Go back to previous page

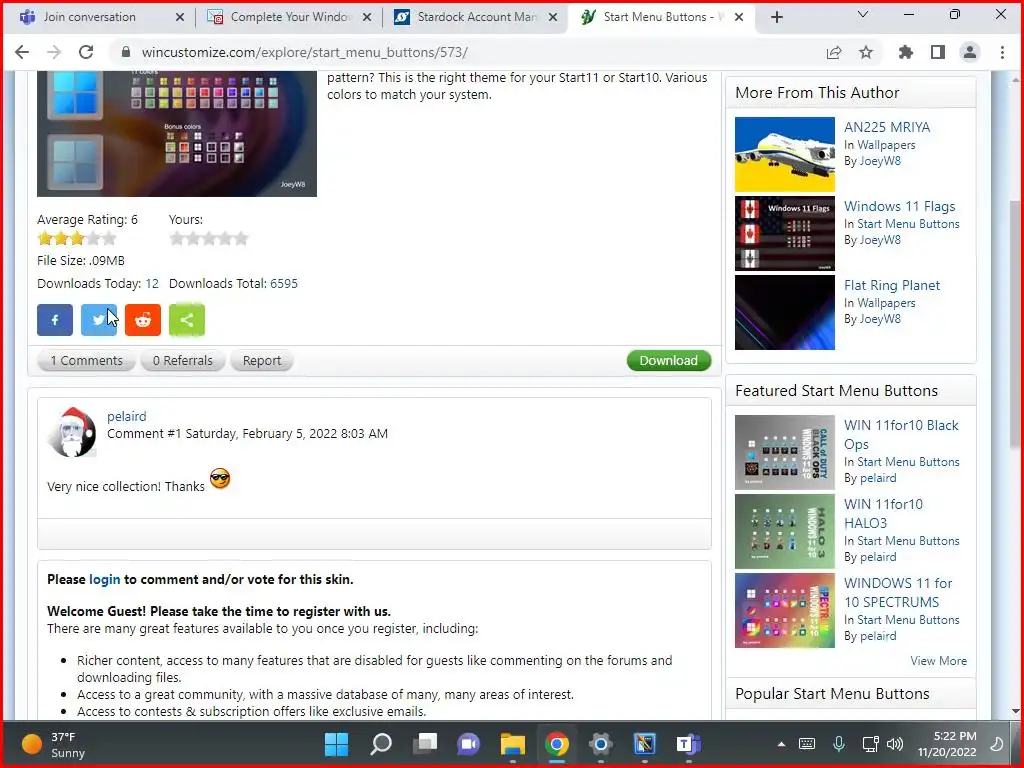pos(22,52)
